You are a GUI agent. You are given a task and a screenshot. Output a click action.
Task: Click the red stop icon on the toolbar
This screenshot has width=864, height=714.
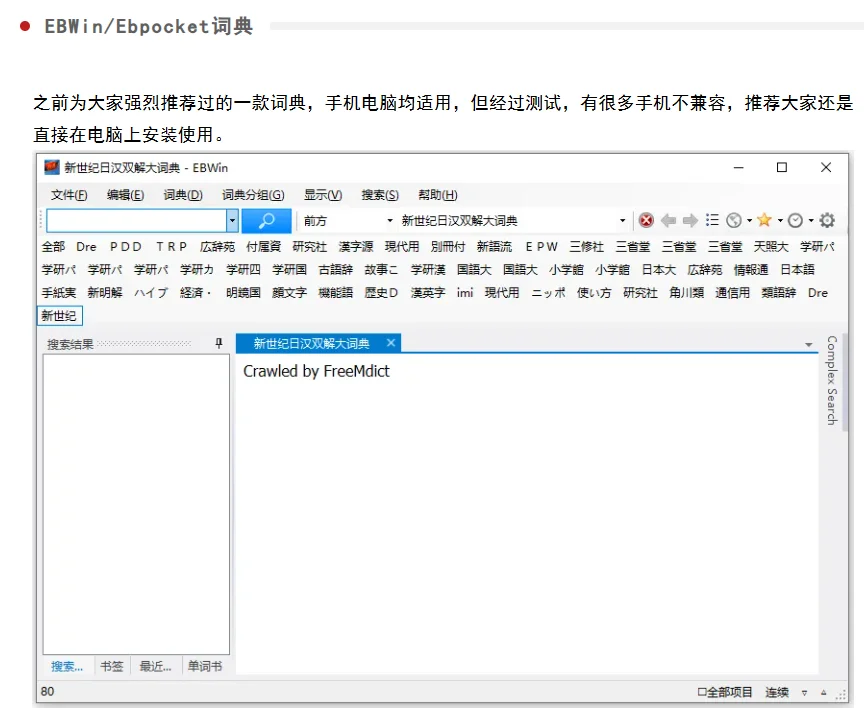(x=646, y=220)
